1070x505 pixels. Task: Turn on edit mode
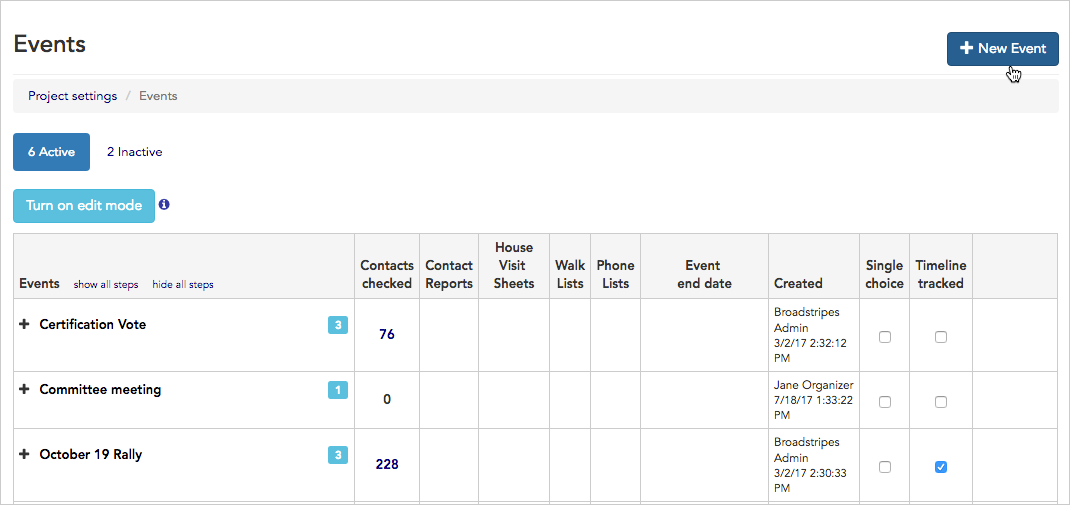pyautogui.click(x=84, y=205)
